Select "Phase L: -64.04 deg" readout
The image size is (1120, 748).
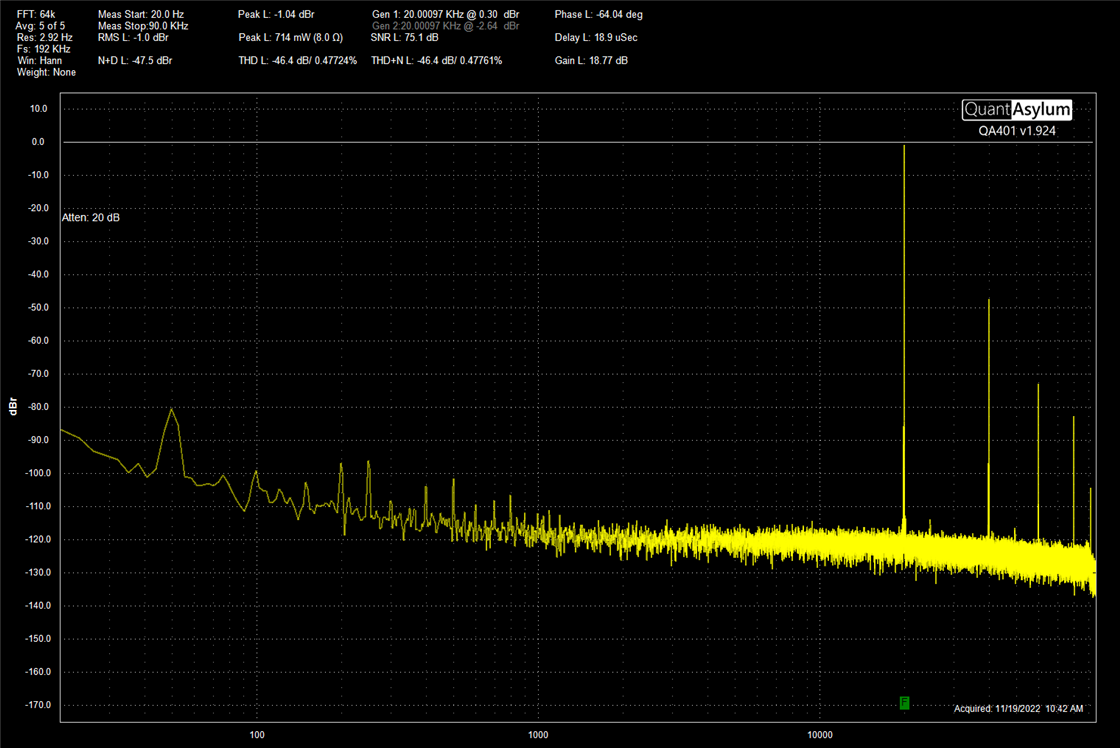(x=599, y=14)
